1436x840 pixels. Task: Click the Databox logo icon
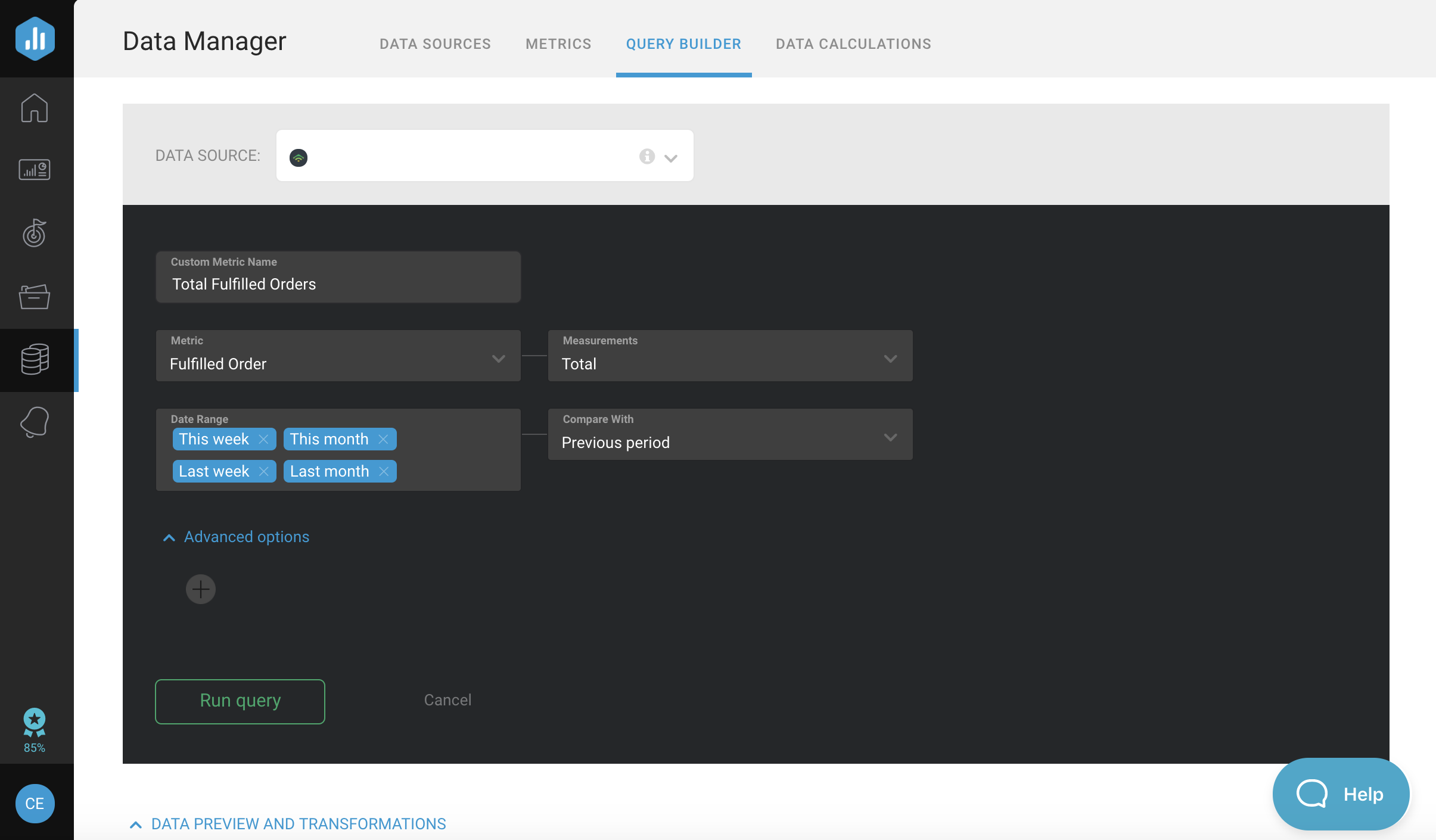pos(35,39)
